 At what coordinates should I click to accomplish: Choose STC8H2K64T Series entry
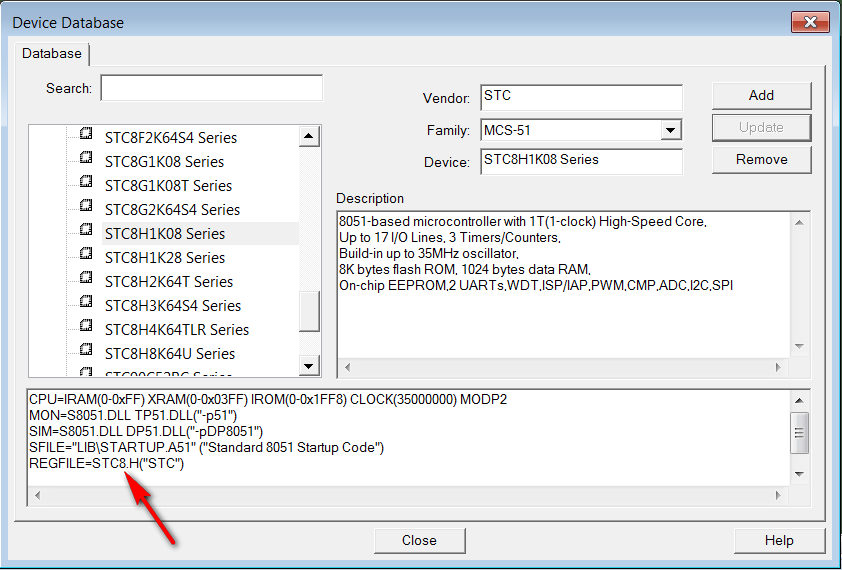point(169,282)
